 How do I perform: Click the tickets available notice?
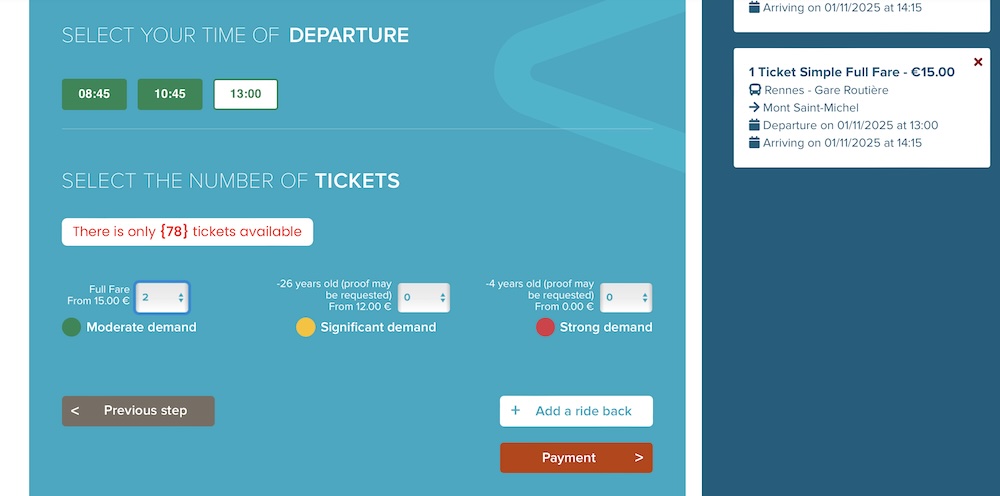pos(188,231)
